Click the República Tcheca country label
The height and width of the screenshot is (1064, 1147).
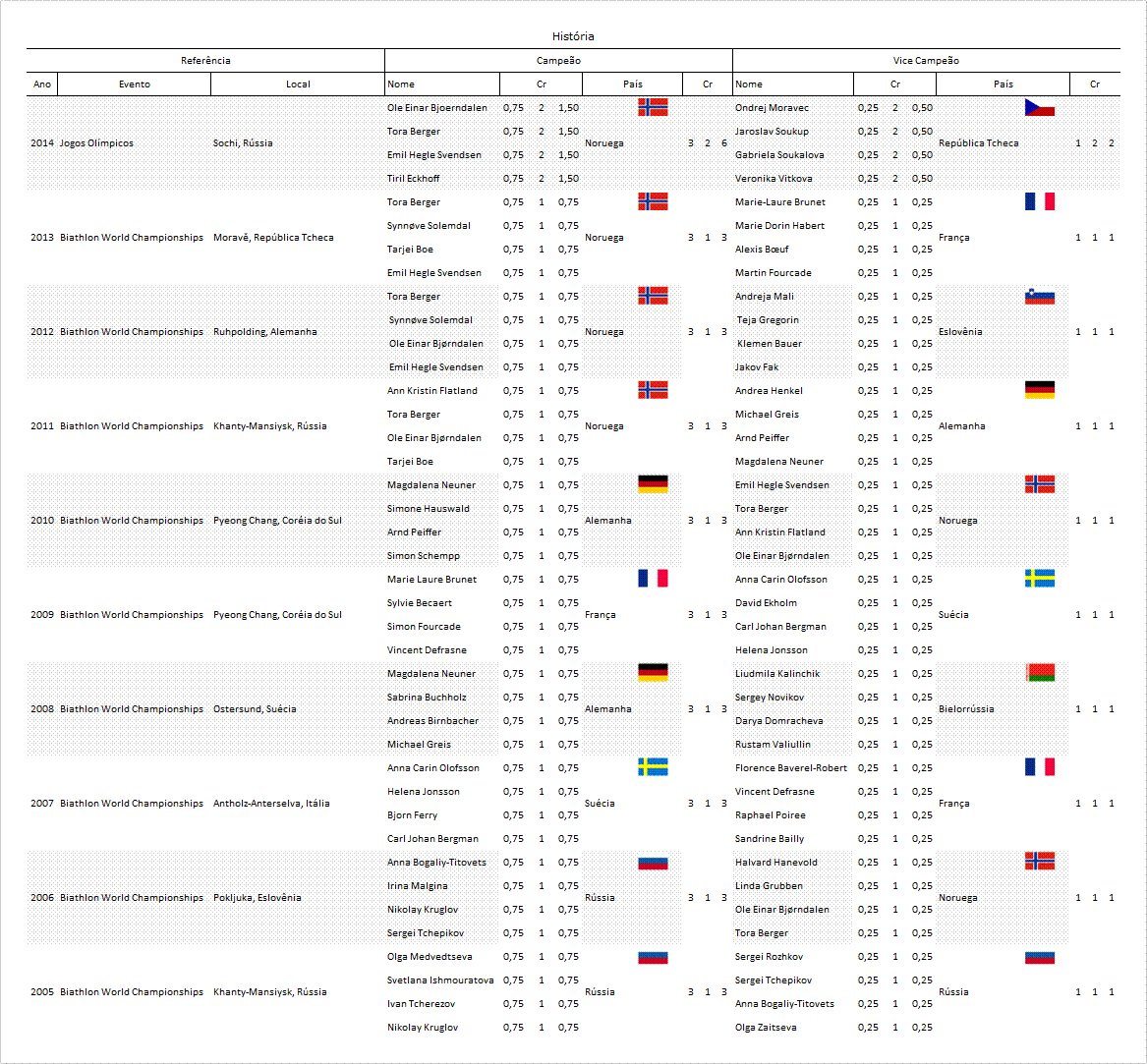pyautogui.click(x=978, y=143)
